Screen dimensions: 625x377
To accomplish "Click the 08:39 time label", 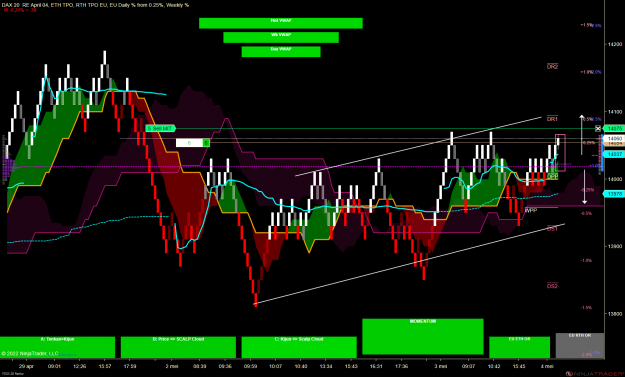I will 200,366.
